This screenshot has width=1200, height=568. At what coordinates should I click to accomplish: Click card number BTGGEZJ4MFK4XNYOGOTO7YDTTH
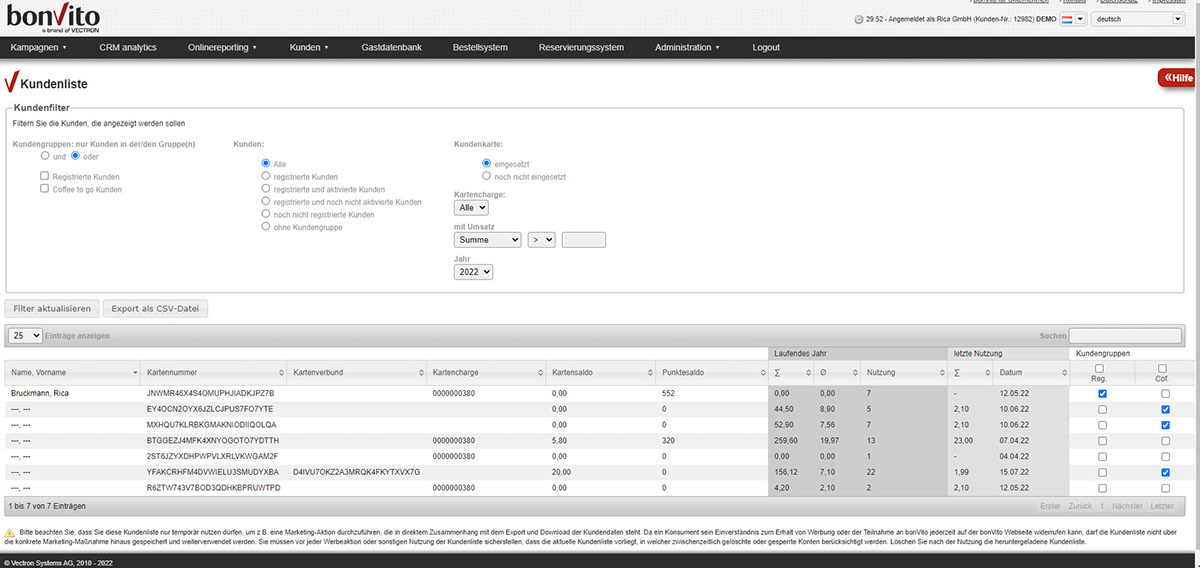click(x=213, y=440)
